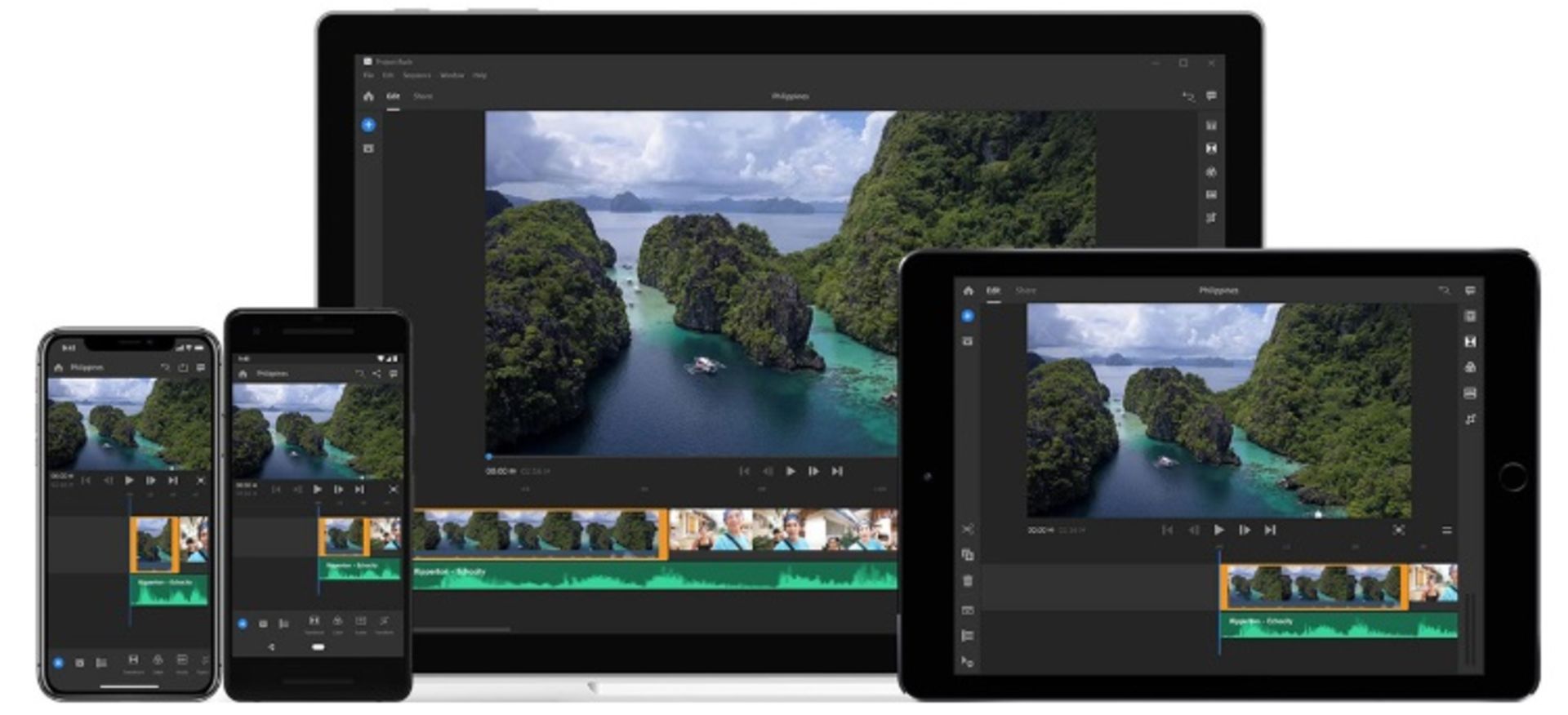Open the Transform panel on the laptop
The width and height of the screenshot is (1568, 715).
tap(1211, 218)
